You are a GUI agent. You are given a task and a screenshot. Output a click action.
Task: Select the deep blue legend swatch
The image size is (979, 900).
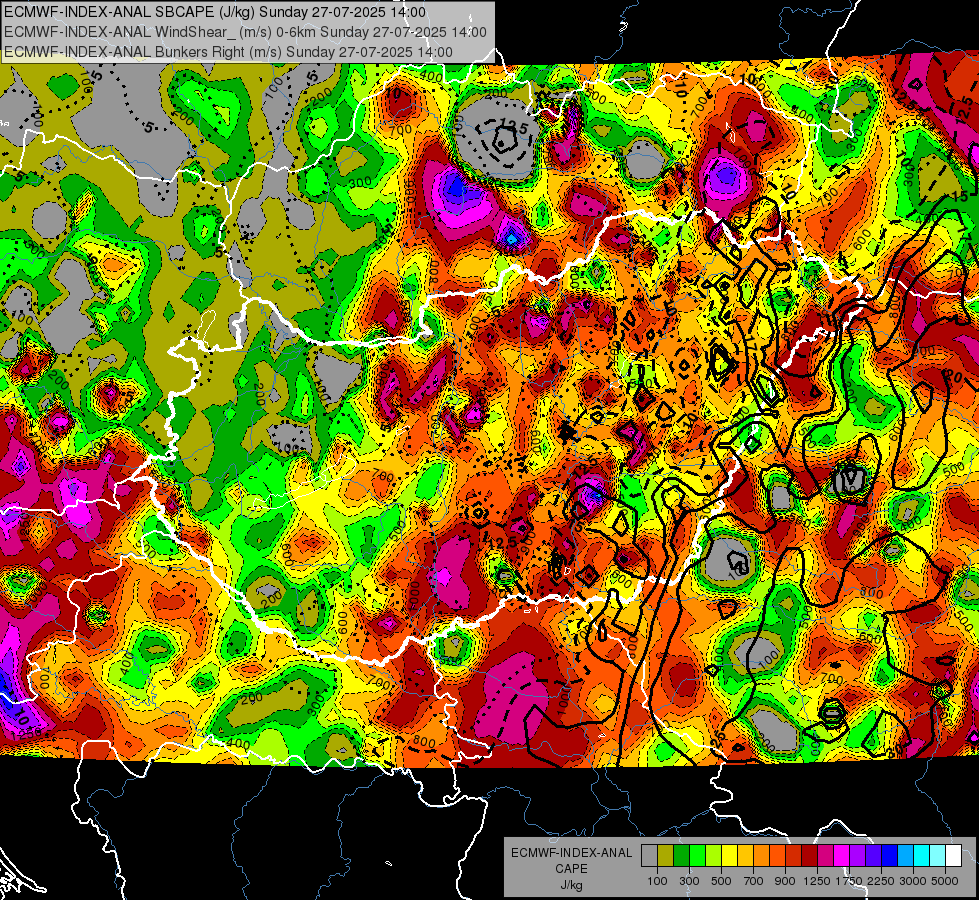[890, 855]
